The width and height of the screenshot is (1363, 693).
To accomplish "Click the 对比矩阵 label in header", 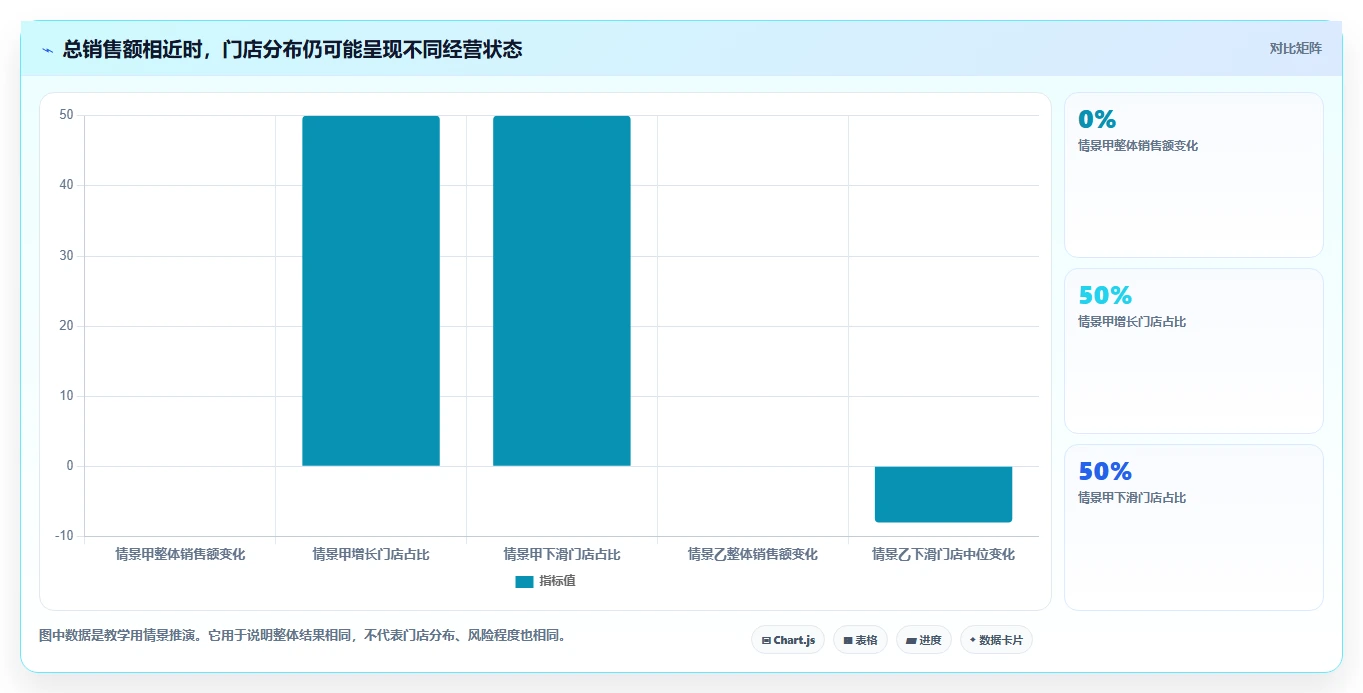I will (1295, 48).
